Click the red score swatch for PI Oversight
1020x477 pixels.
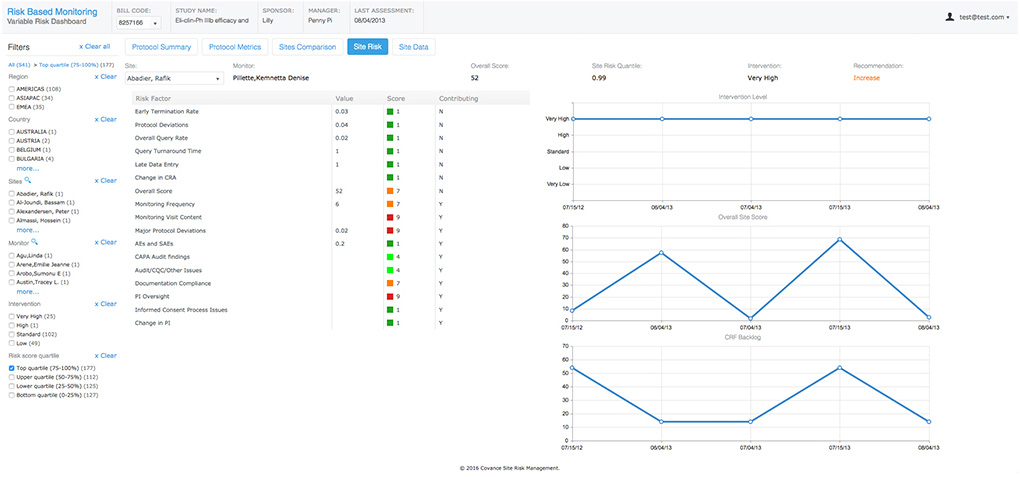390,297
